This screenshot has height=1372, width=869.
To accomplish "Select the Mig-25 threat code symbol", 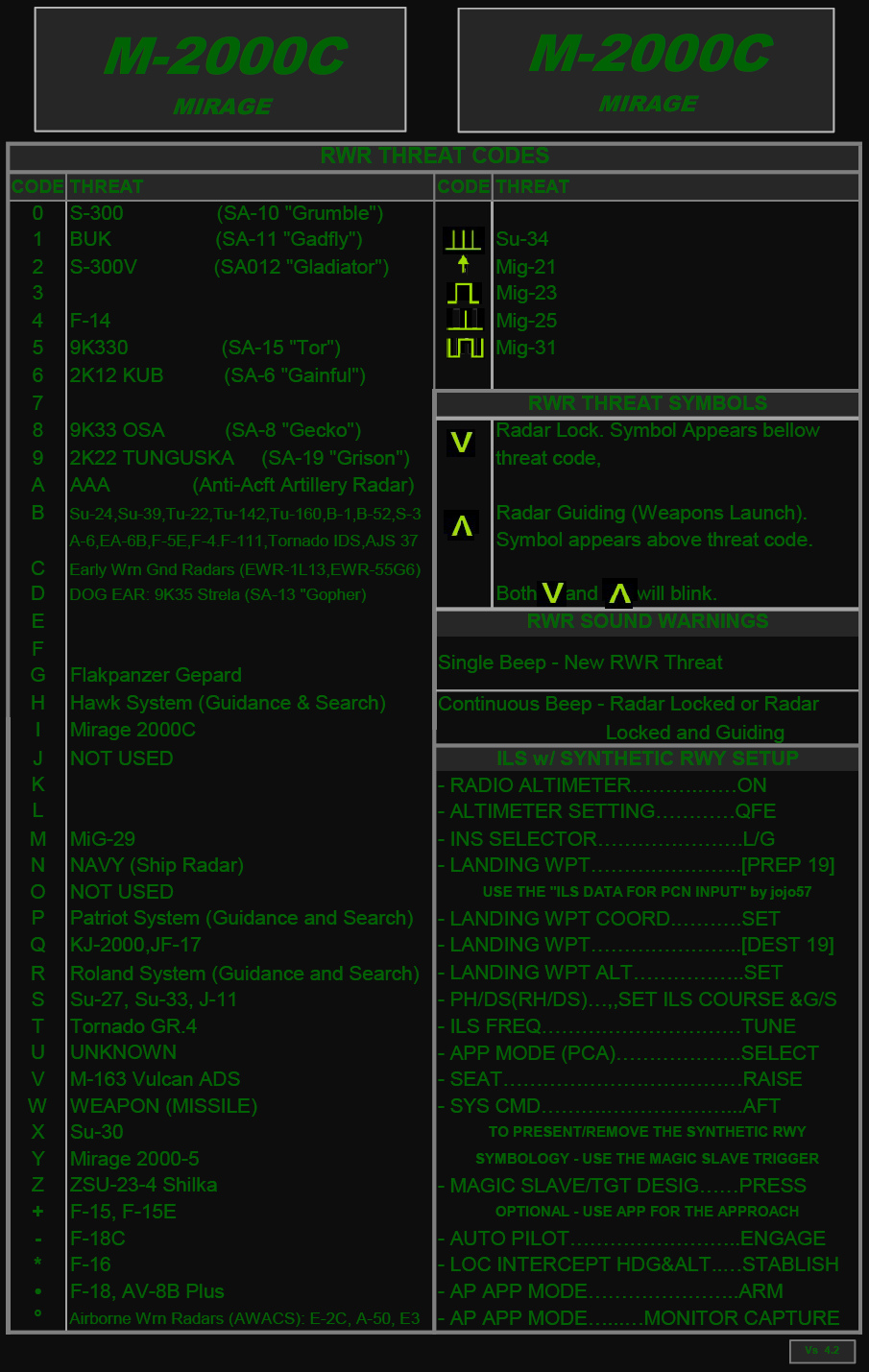I will (464, 320).
